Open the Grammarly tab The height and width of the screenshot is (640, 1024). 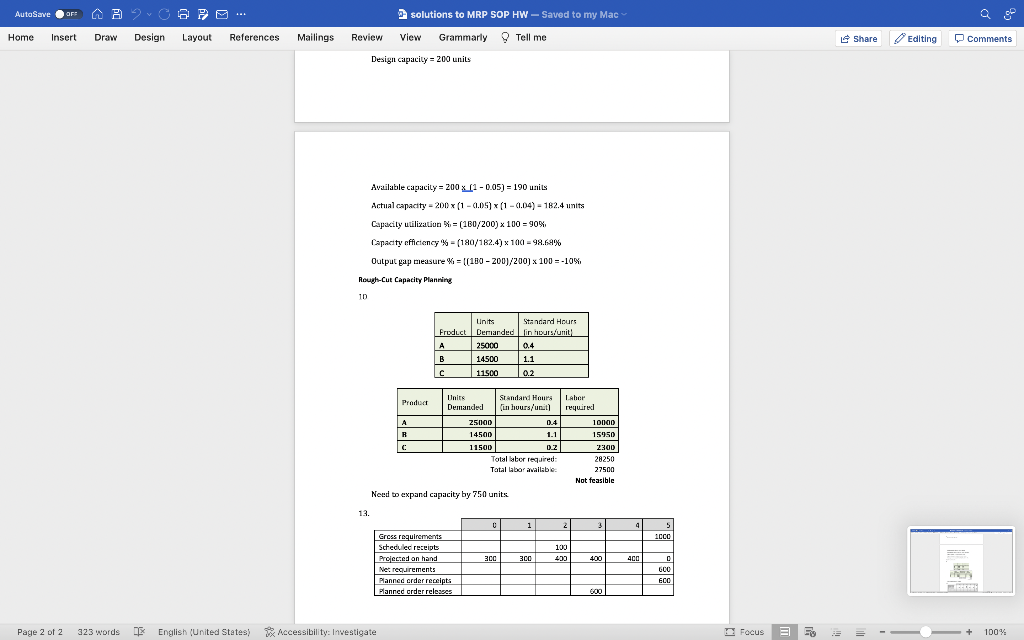463,37
